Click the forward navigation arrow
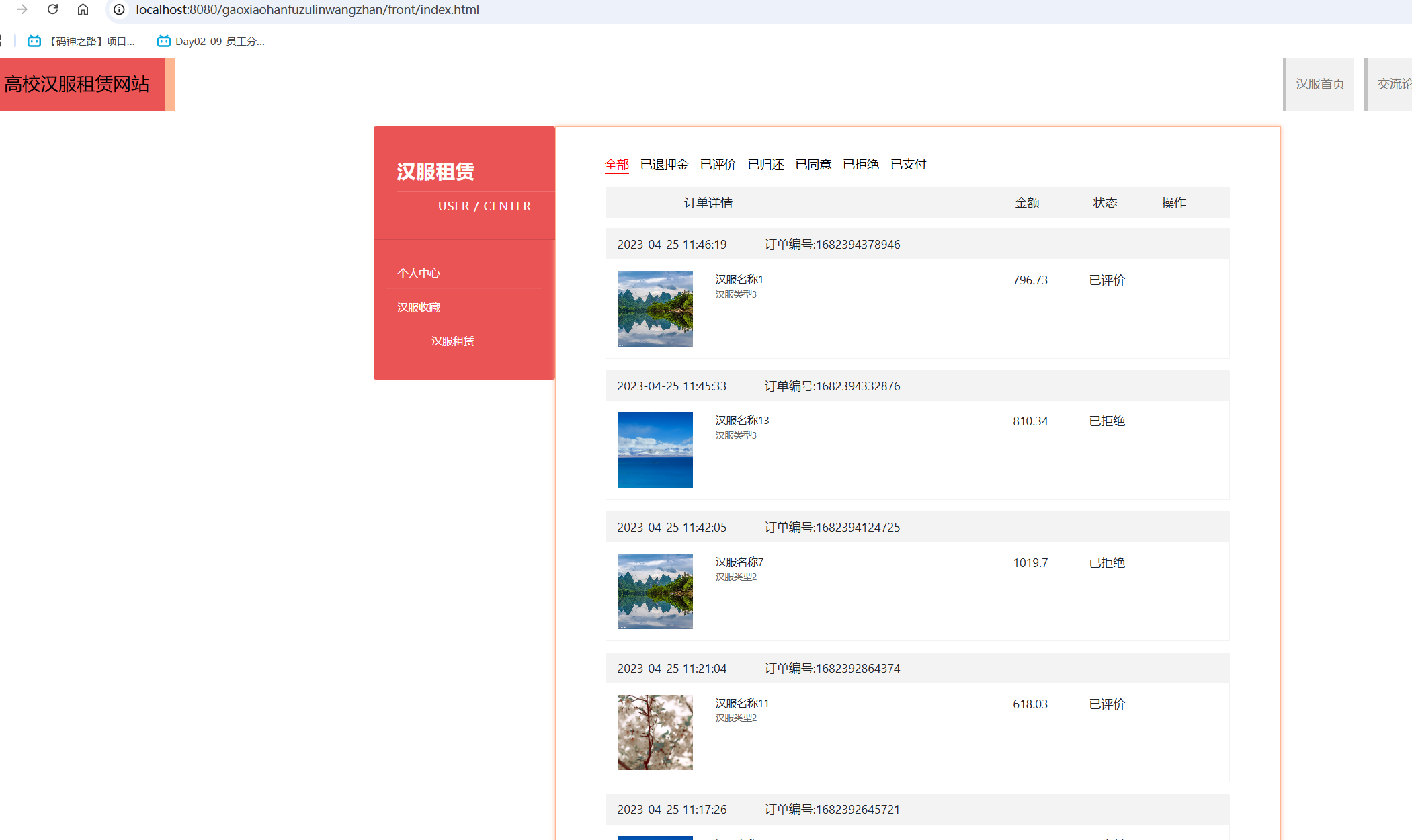 [22, 9]
